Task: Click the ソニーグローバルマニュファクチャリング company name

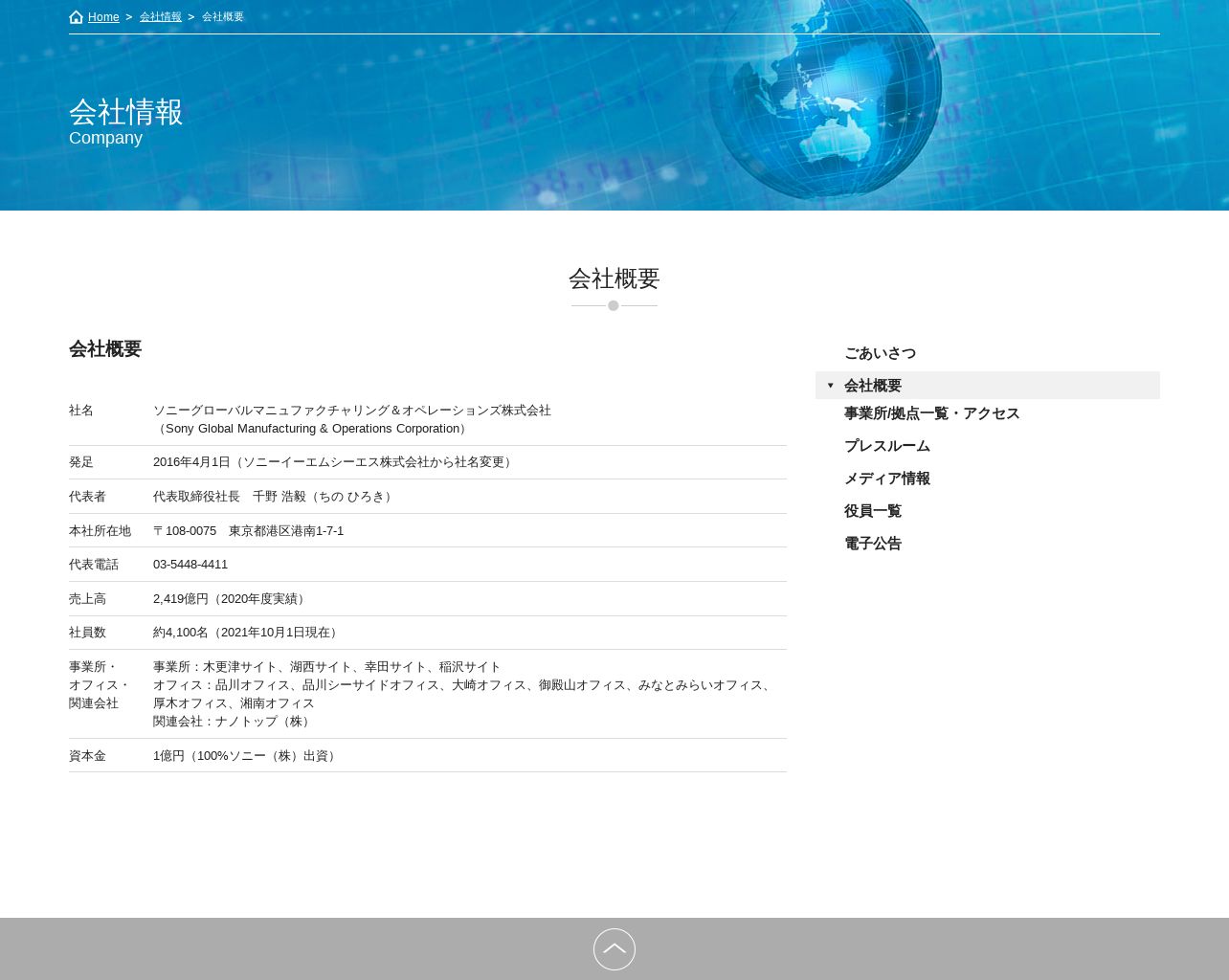Action: pos(352,411)
